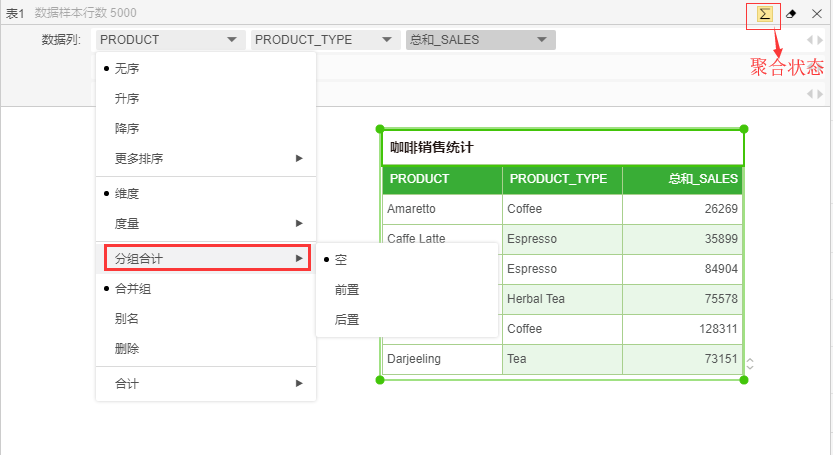Select 无序 sort option

(x=127, y=69)
